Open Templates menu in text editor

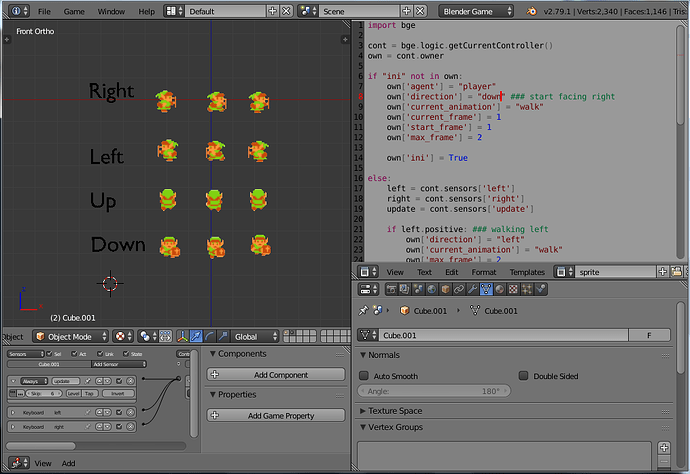point(527,272)
